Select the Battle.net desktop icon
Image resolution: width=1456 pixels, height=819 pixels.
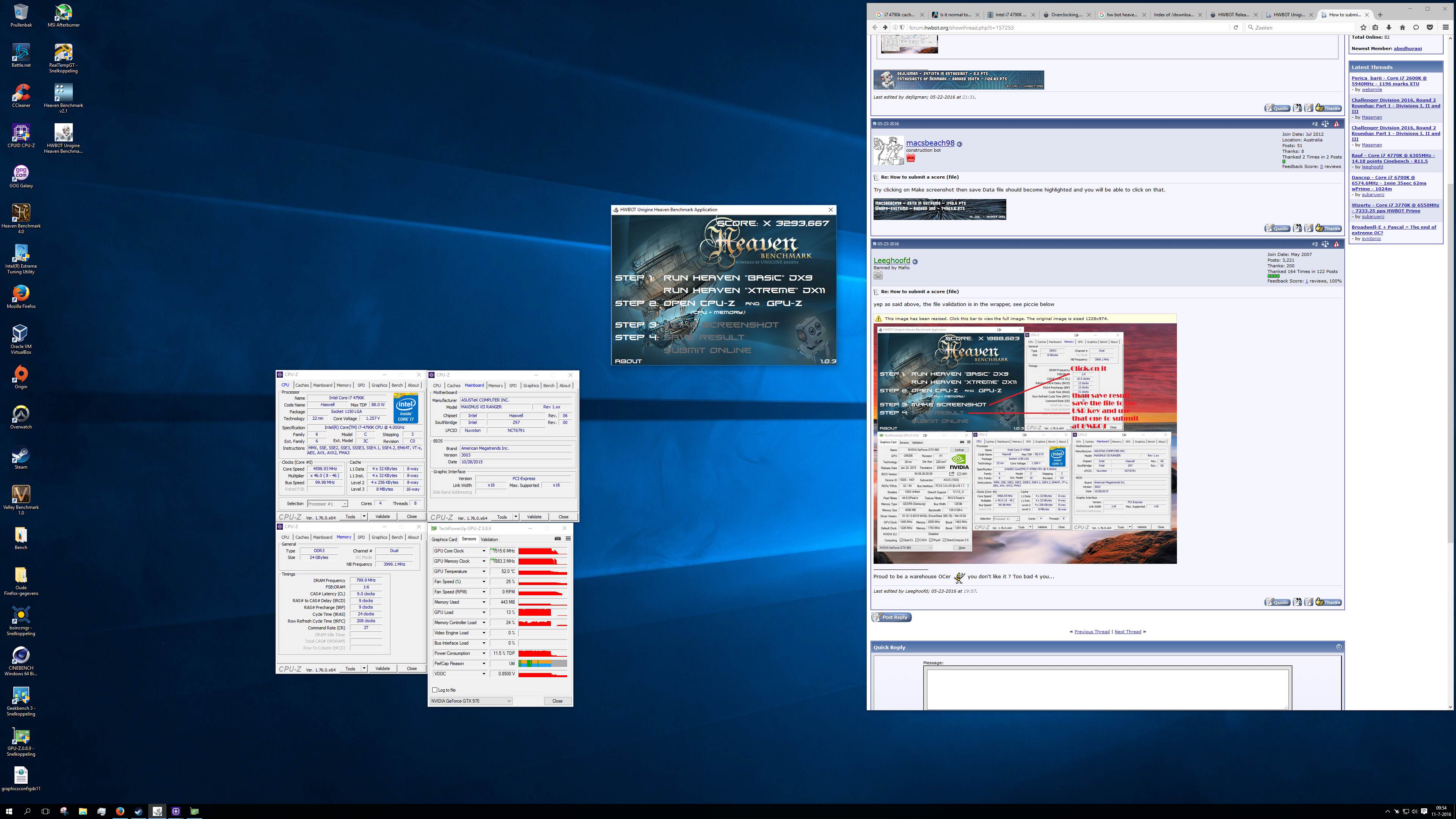(x=21, y=56)
